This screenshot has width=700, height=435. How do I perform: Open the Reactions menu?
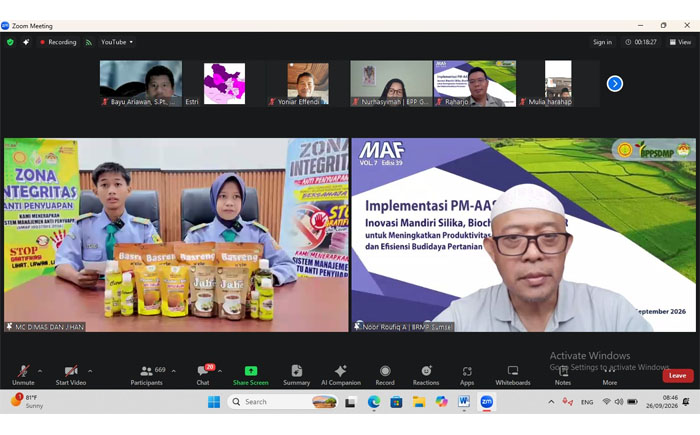[426, 375]
